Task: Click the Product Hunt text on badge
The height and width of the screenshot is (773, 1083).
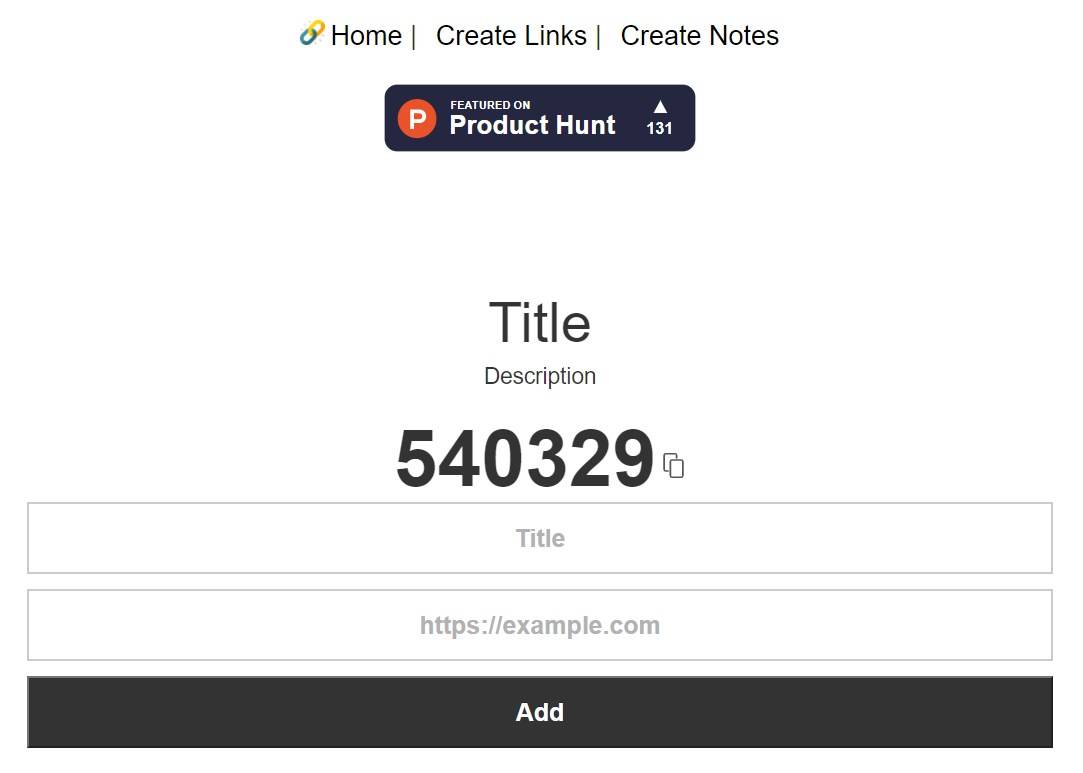Action: 532,126
